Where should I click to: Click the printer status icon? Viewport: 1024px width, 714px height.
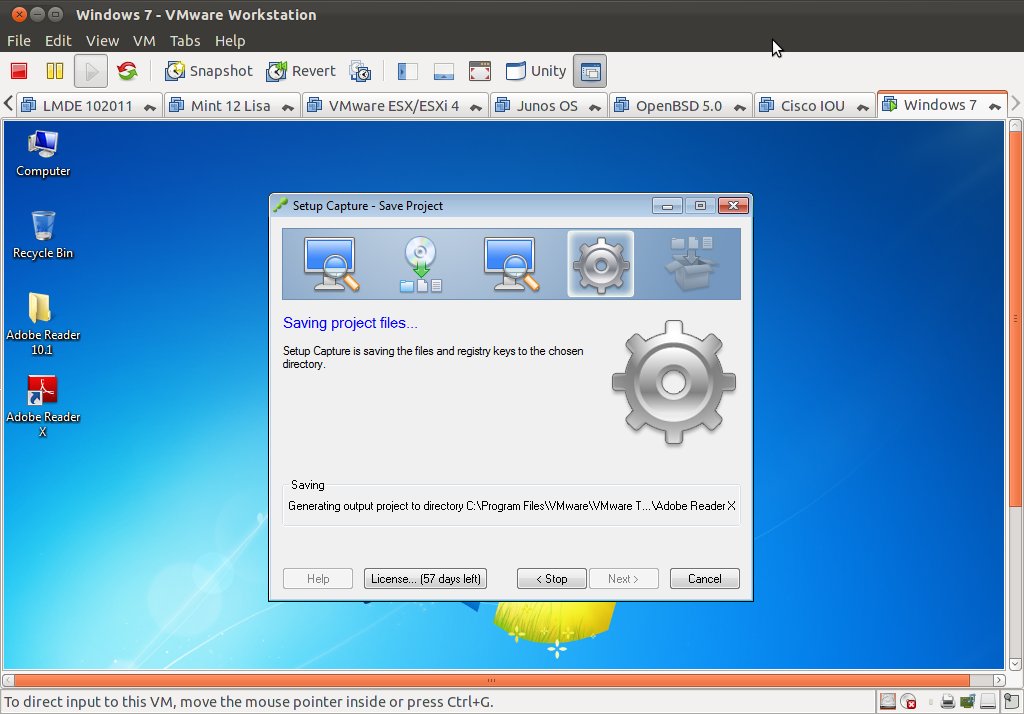pos(947,701)
